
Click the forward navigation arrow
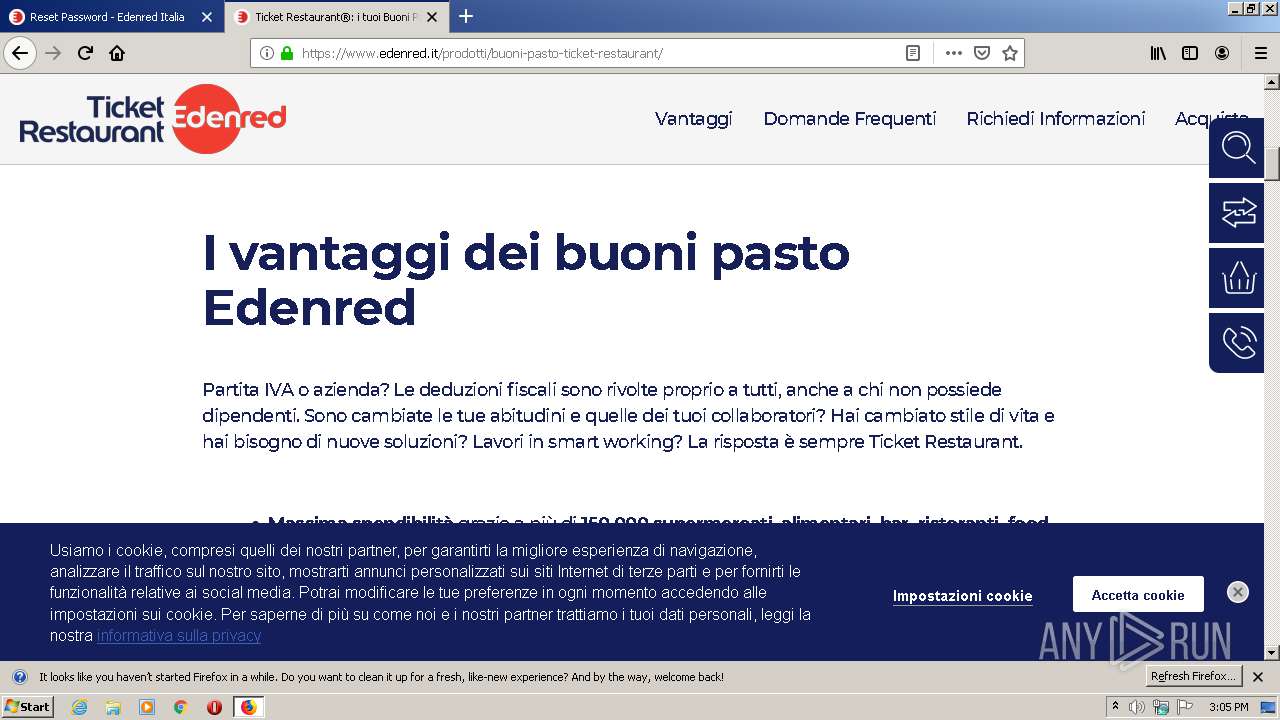pyautogui.click(x=53, y=53)
